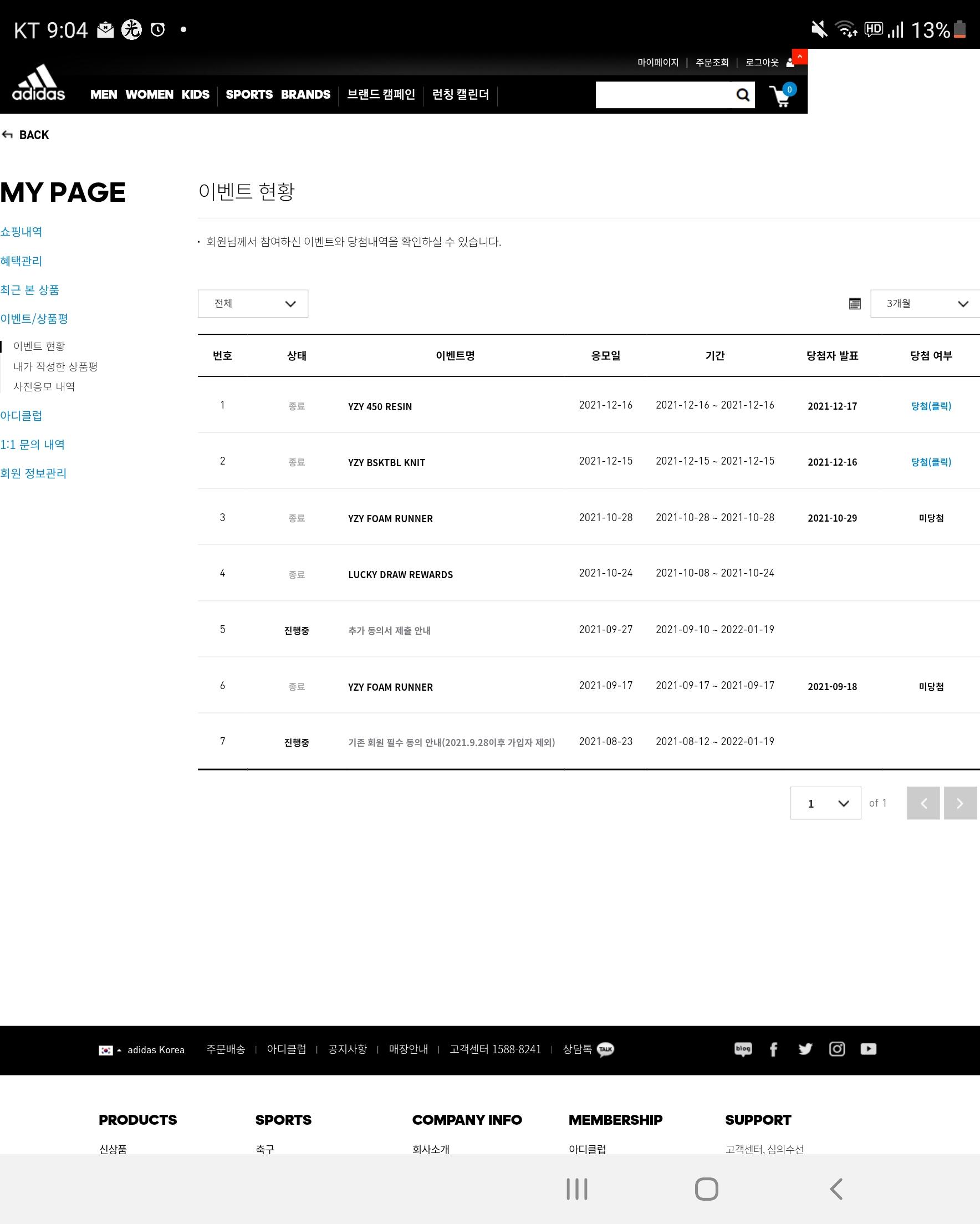Open the adidas blog icon in footer
Viewport: 980px width, 1224px height.
pyautogui.click(x=743, y=1049)
